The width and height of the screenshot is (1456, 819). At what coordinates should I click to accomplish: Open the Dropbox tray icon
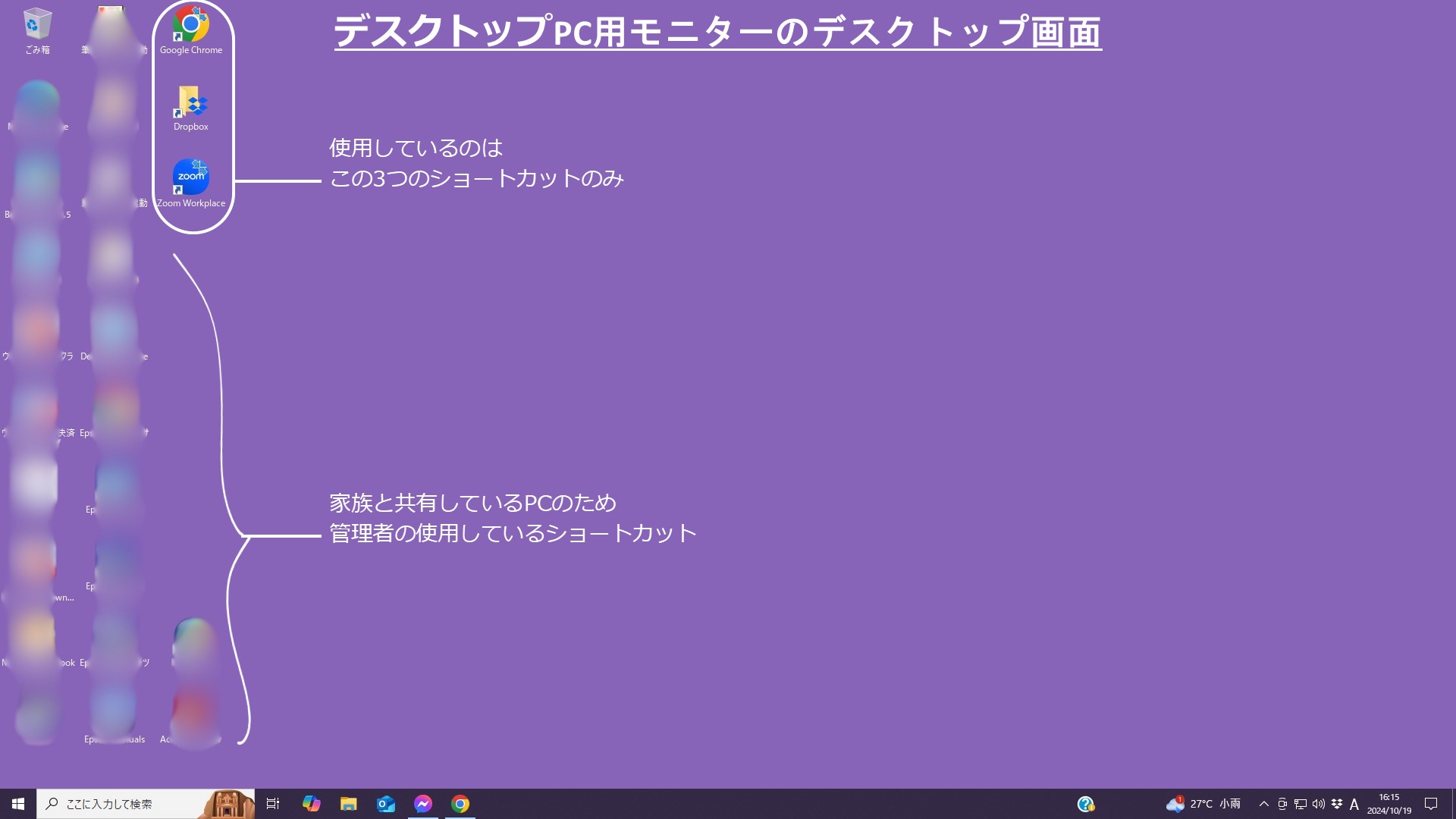1337,804
